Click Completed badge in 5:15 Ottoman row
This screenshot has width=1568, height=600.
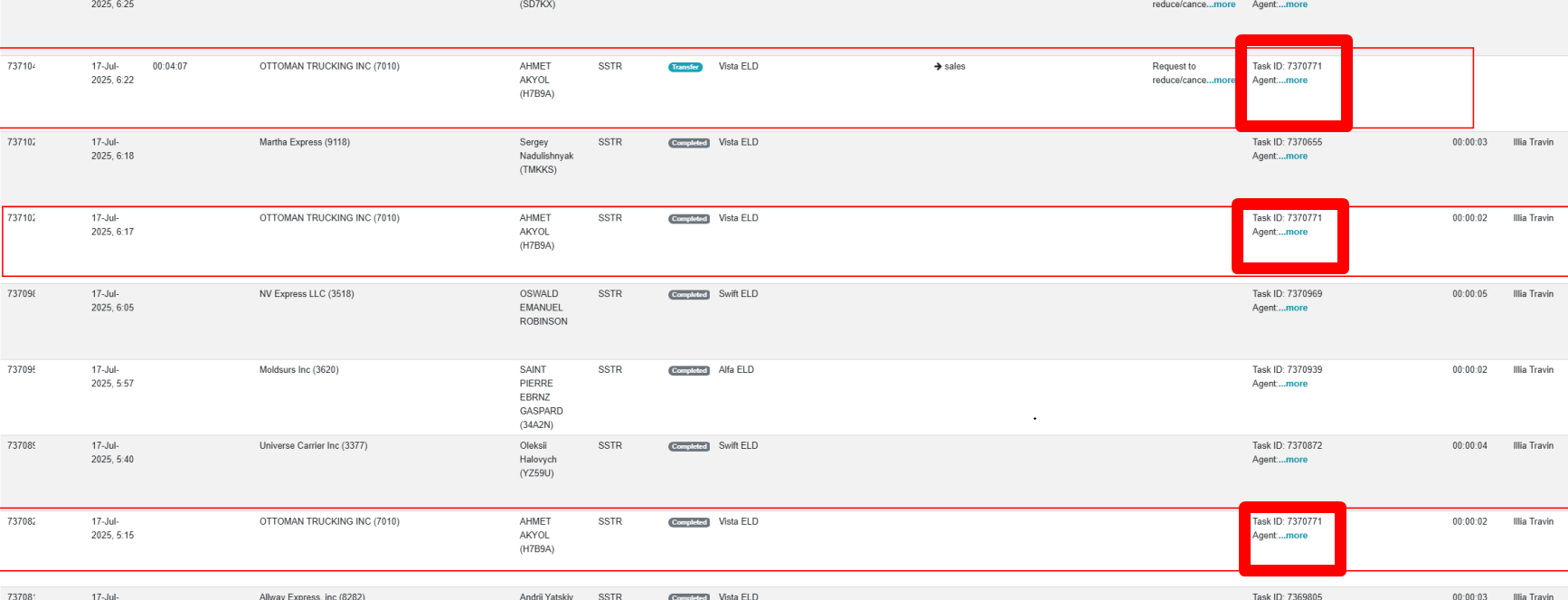689,523
